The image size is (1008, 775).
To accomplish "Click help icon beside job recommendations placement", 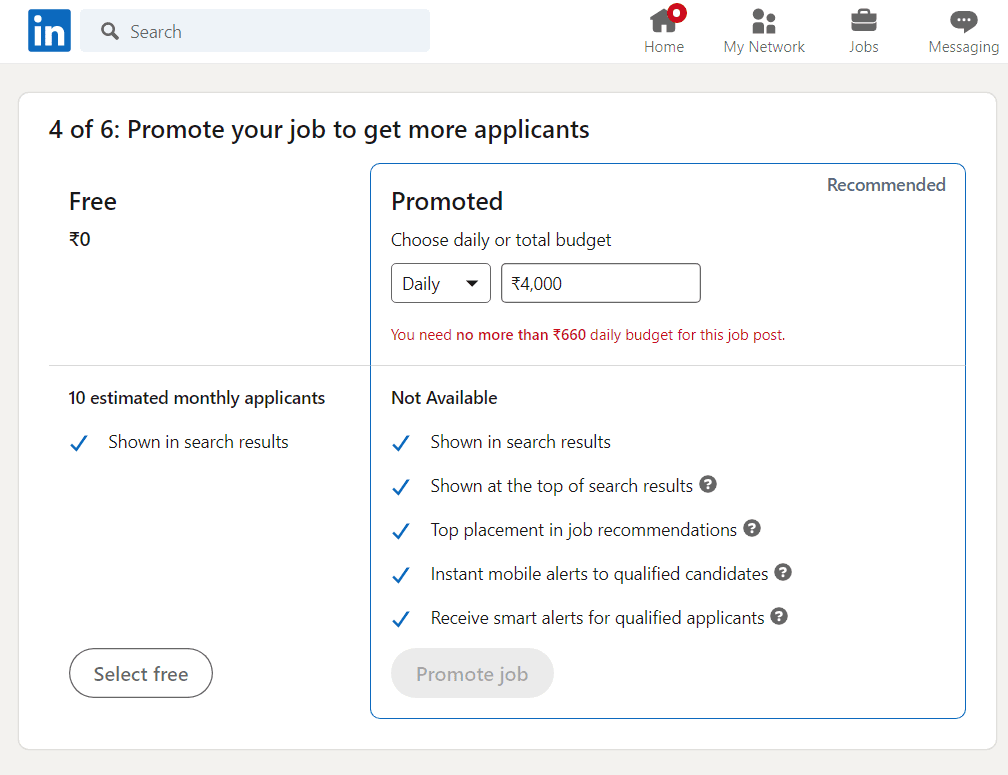I will click(752, 529).
